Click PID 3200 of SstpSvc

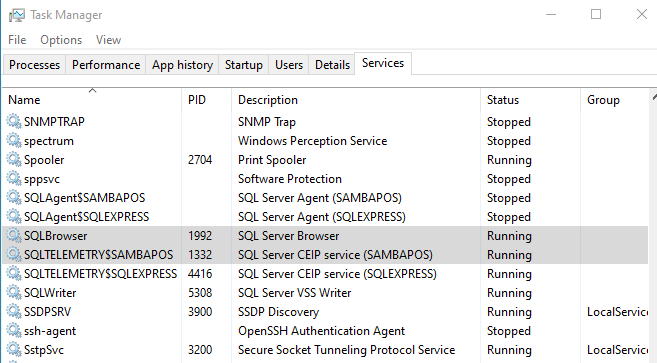tap(200, 350)
